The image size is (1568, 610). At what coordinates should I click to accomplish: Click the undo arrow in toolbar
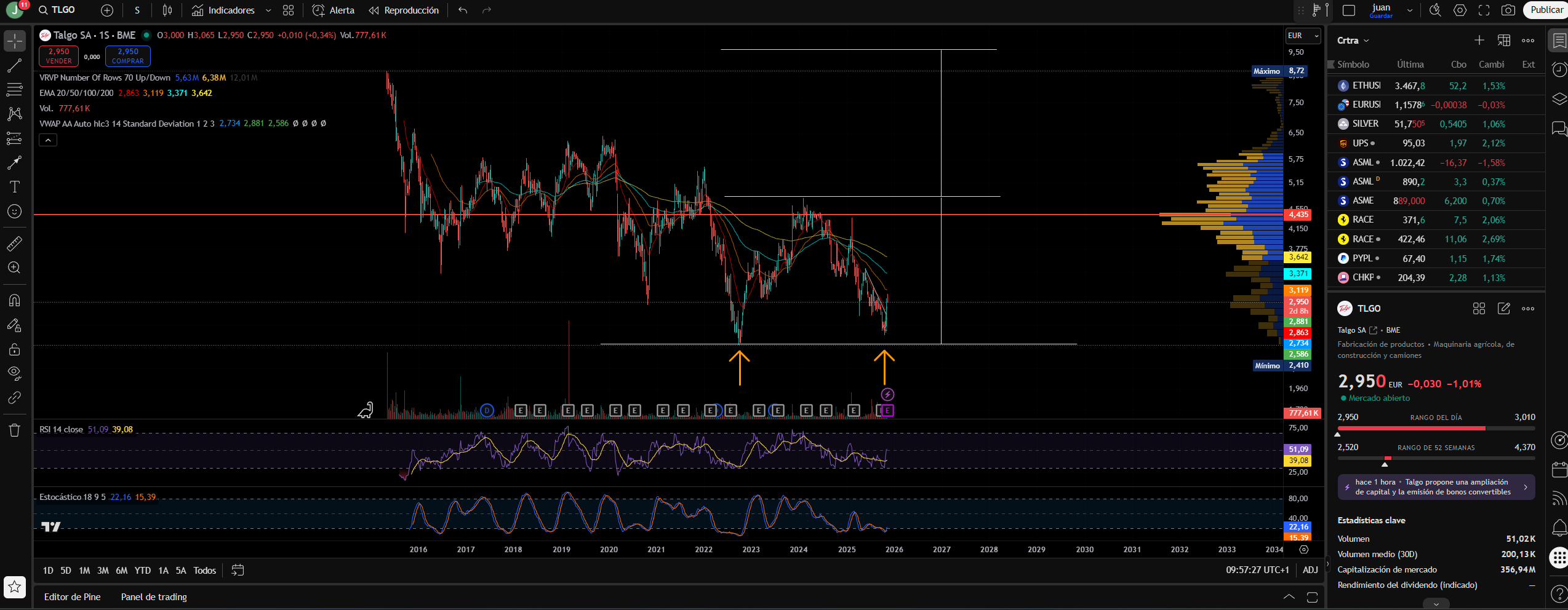click(463, 10)
